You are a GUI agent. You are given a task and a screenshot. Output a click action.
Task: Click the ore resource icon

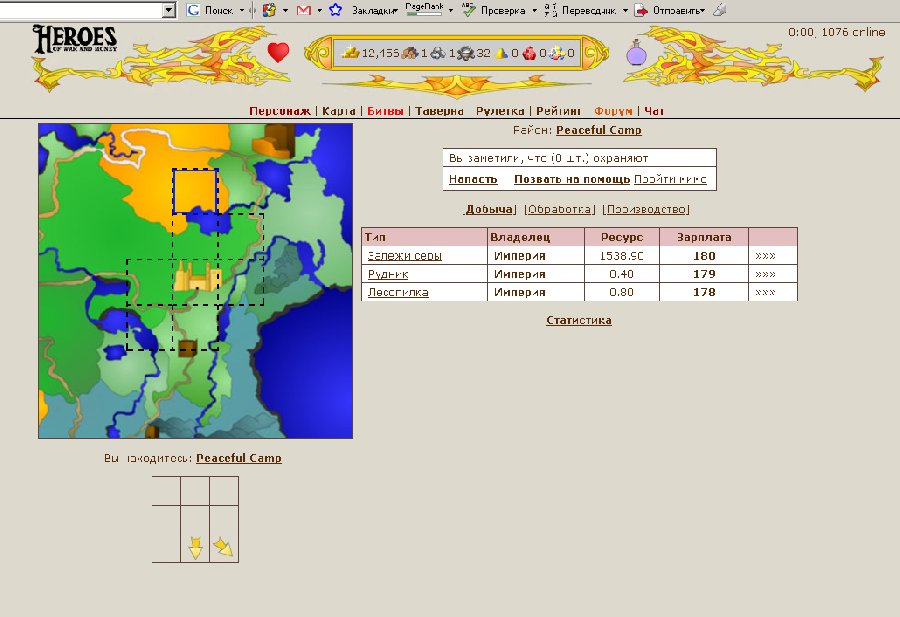pos(438,53)
